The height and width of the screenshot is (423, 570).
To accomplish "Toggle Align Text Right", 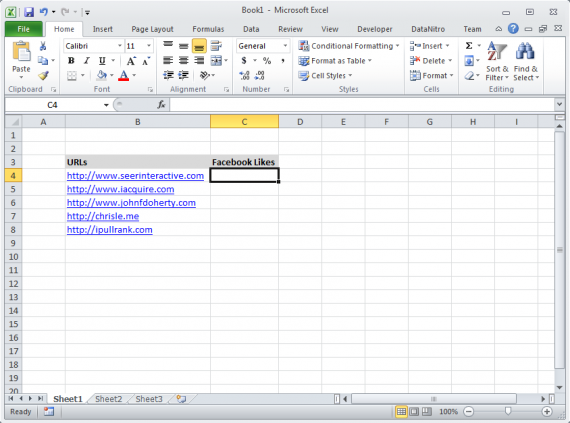I will coord(199,61).
